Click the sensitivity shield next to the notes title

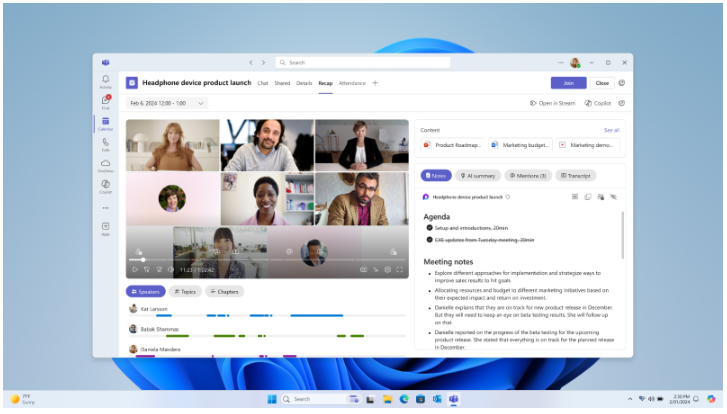click(x=508, y=197)
